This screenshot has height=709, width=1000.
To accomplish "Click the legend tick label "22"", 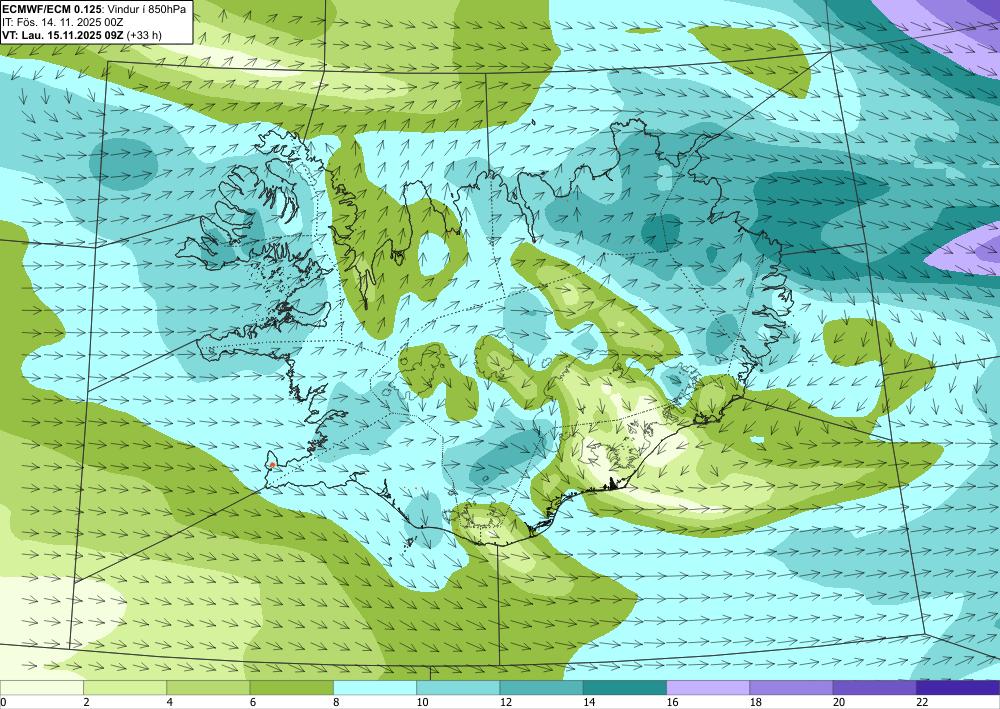I will click(x=922, y=703).
